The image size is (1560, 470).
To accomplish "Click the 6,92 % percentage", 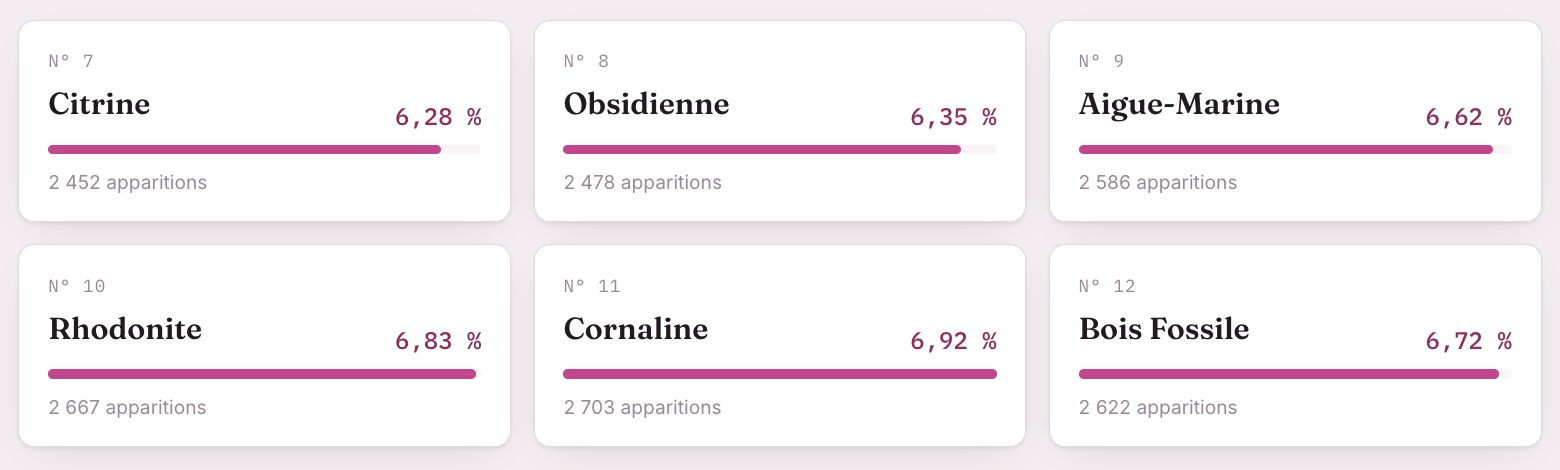I will click(953, 342).
